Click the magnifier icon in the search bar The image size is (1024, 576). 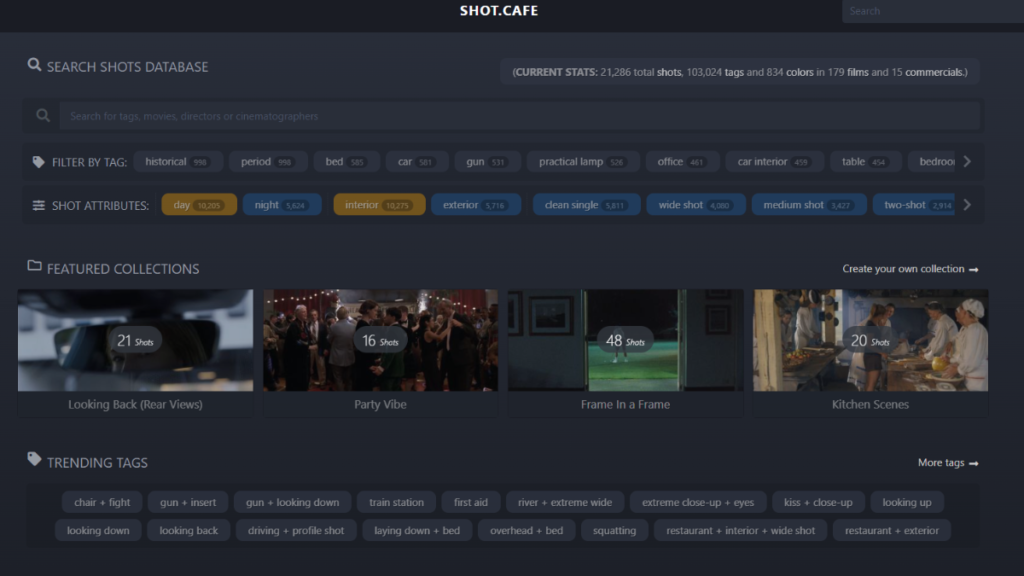pyautogui.click(x=43, y=116)
